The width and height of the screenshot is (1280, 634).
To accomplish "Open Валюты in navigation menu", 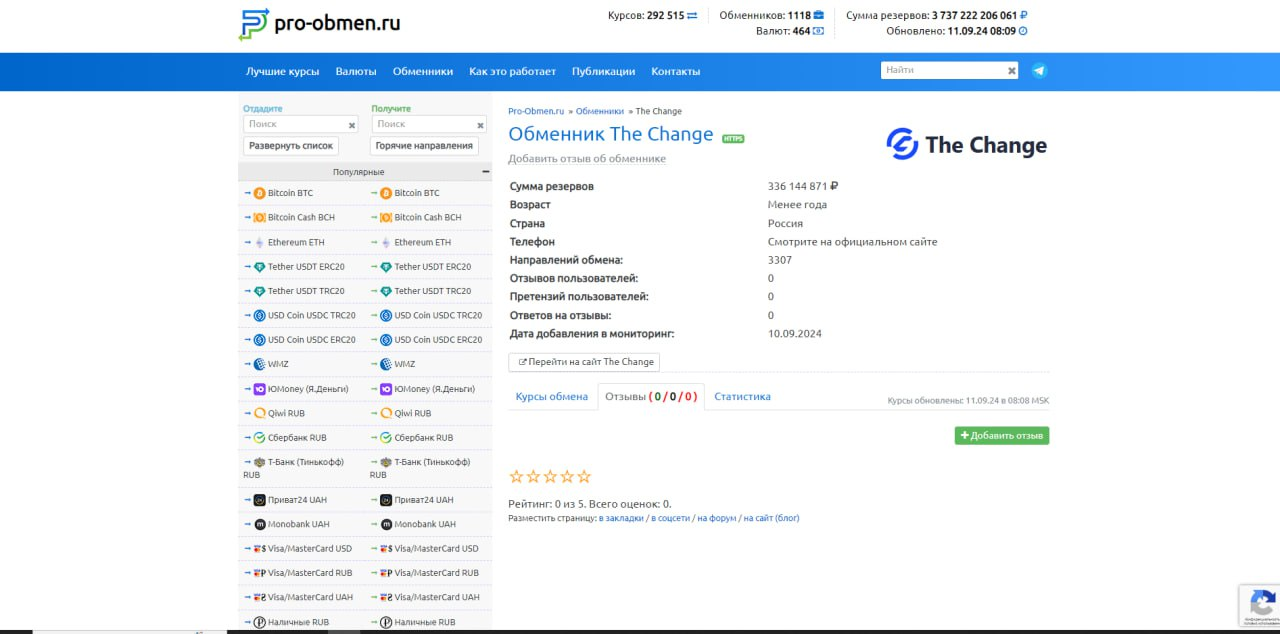I will [x=356, y=71].
